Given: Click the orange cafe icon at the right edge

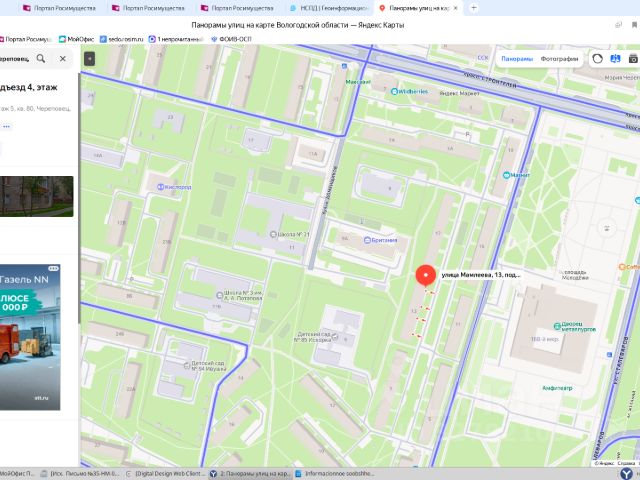Looking at the screenshot, I should [x=622, y=267].
